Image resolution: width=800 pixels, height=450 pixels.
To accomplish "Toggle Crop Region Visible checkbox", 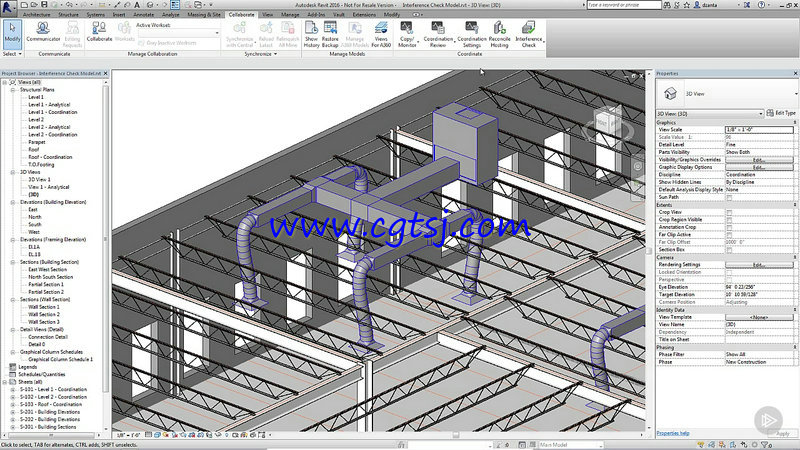I will tap(729, 219).
